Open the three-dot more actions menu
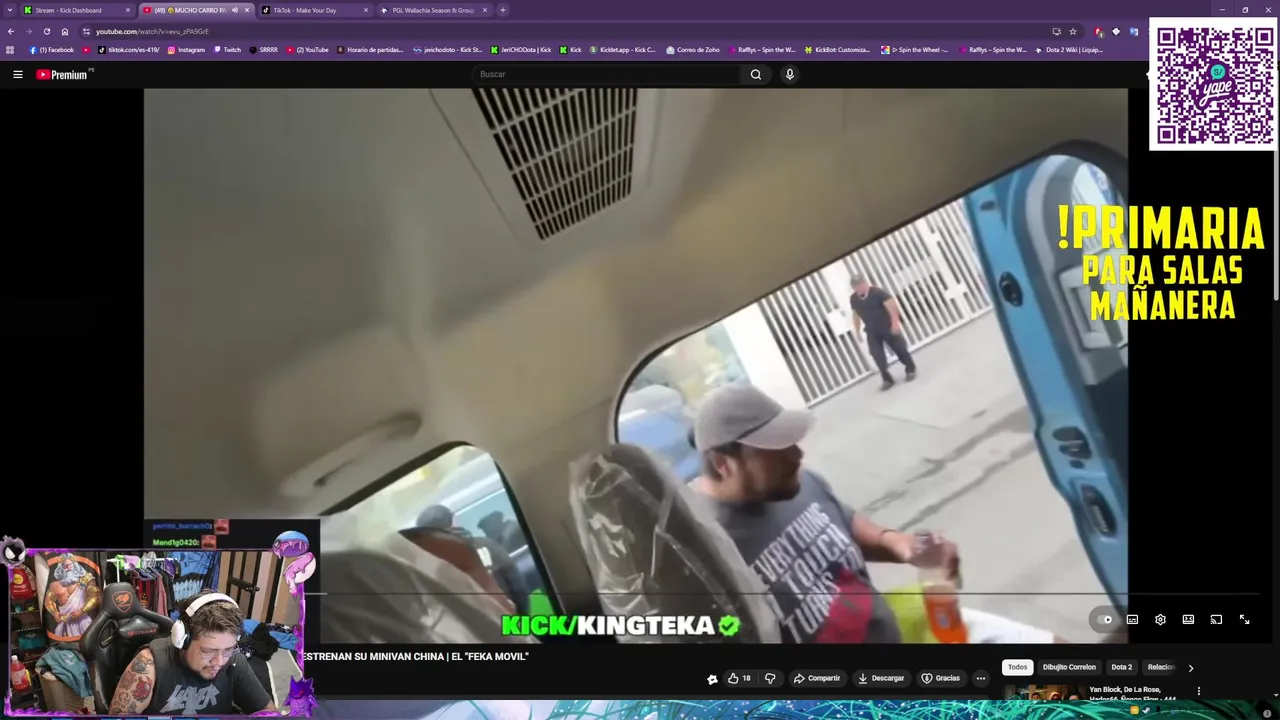The width and height of the screenshot is (1280, 720). (981, 678)
